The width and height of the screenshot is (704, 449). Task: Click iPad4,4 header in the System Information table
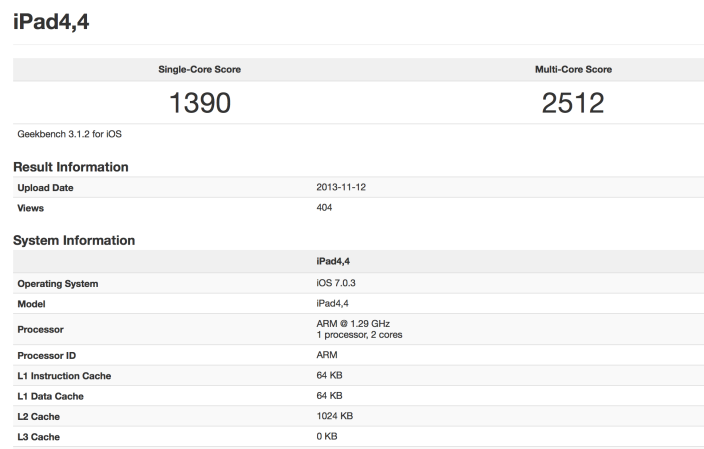click(x=332, y=262)
